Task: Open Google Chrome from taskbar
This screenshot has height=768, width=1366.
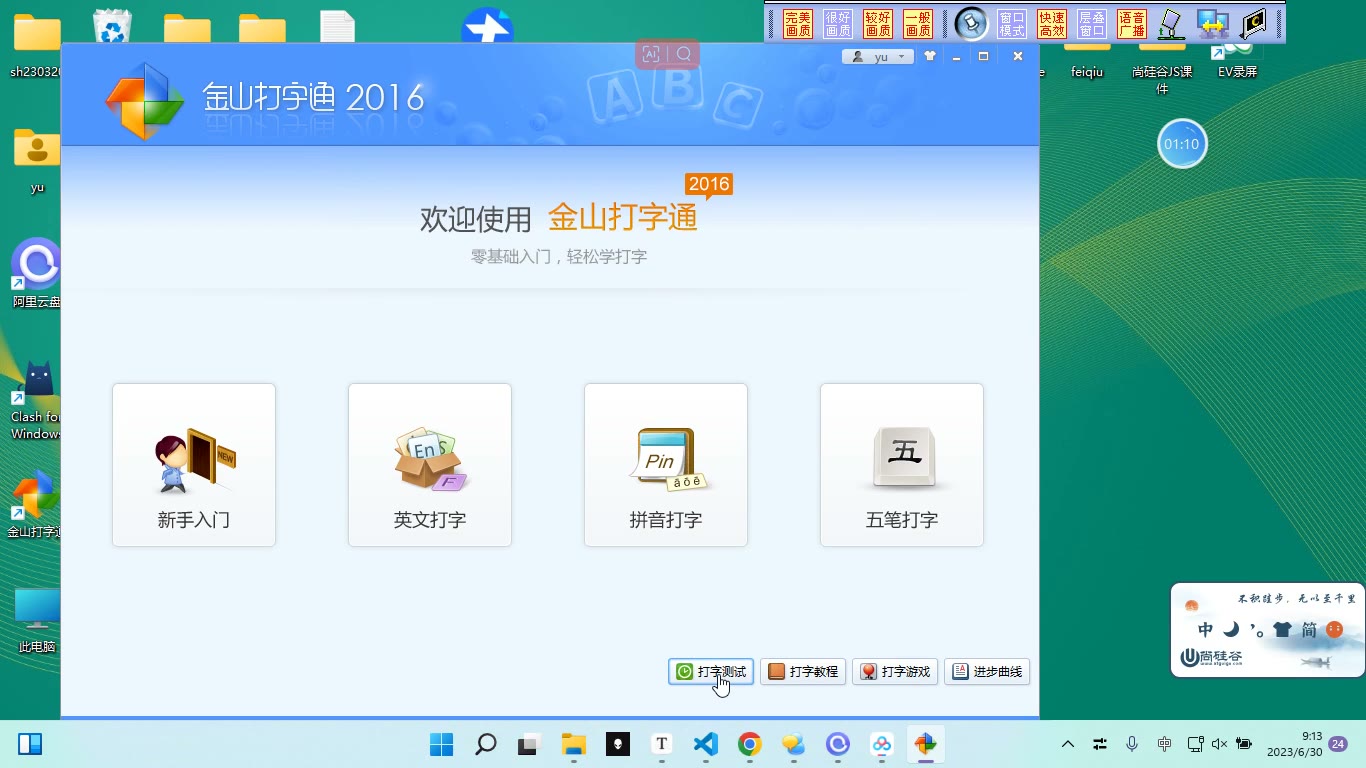Action: point(749,744)
